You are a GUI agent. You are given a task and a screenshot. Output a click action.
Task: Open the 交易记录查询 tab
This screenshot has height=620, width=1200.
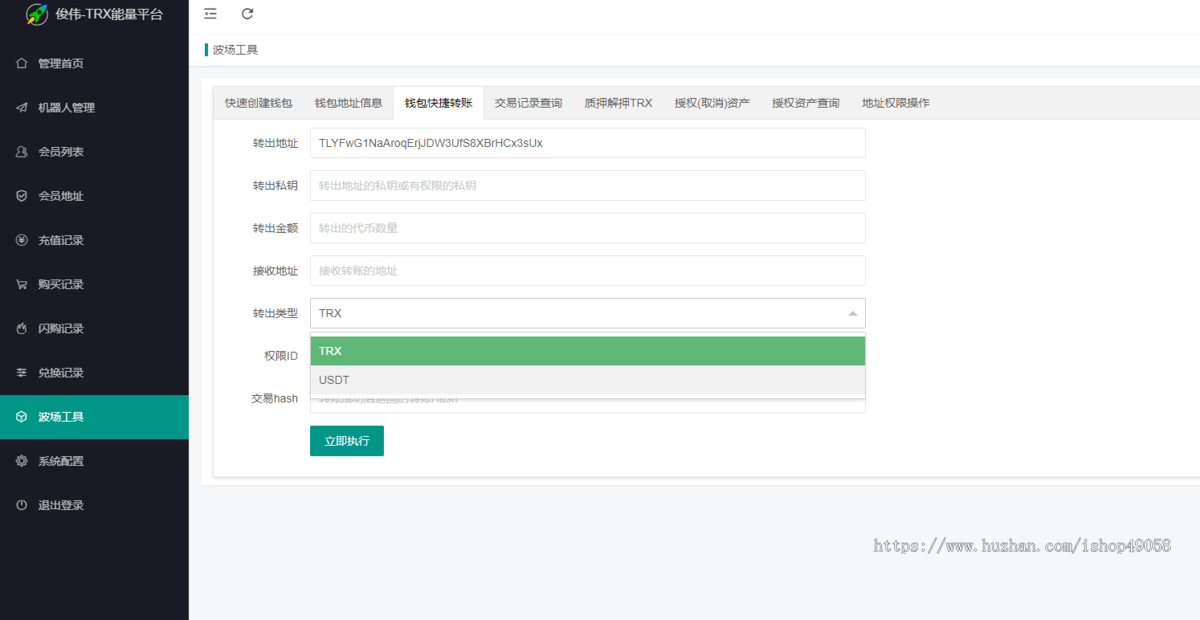coord(528,103)
